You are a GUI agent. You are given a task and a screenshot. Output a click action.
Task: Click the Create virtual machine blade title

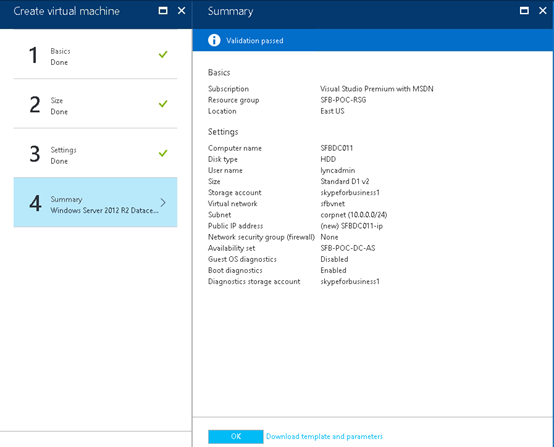(x=66, y=11)
